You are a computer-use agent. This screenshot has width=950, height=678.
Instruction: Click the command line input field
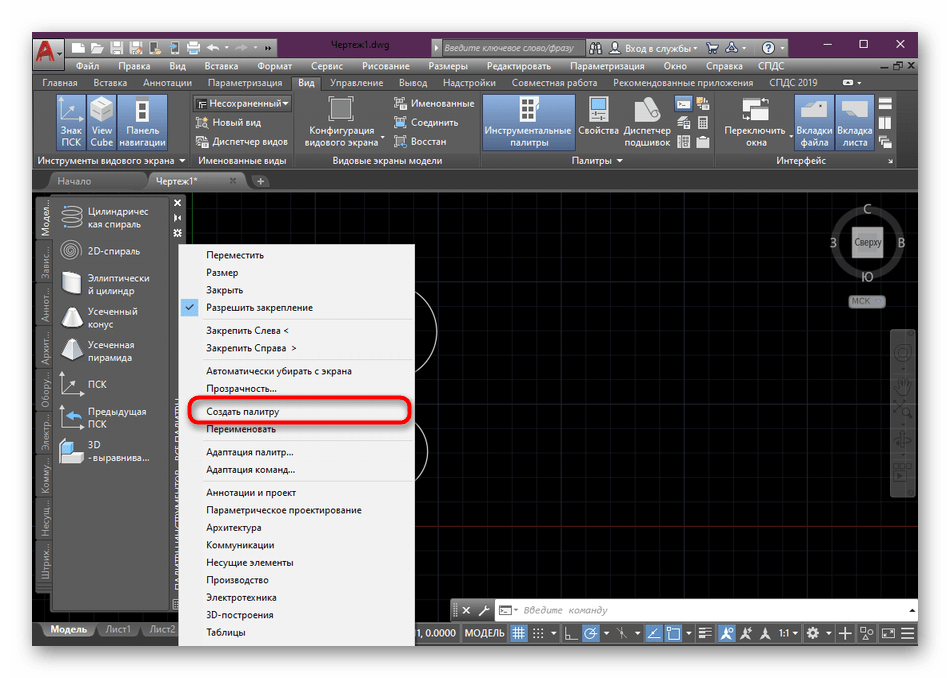coord(700,610)
